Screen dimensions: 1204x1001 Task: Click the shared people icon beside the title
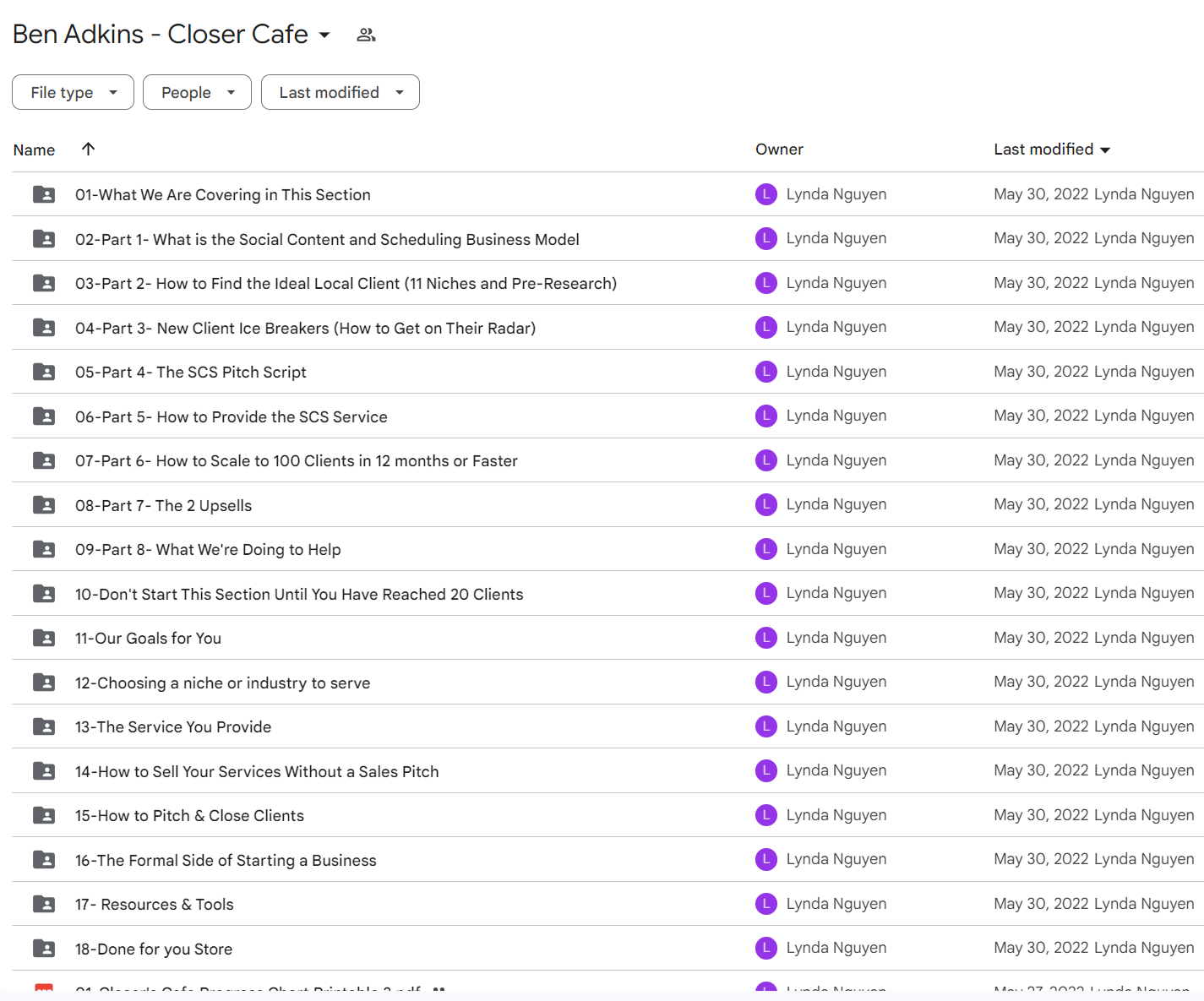coord(366,35)
